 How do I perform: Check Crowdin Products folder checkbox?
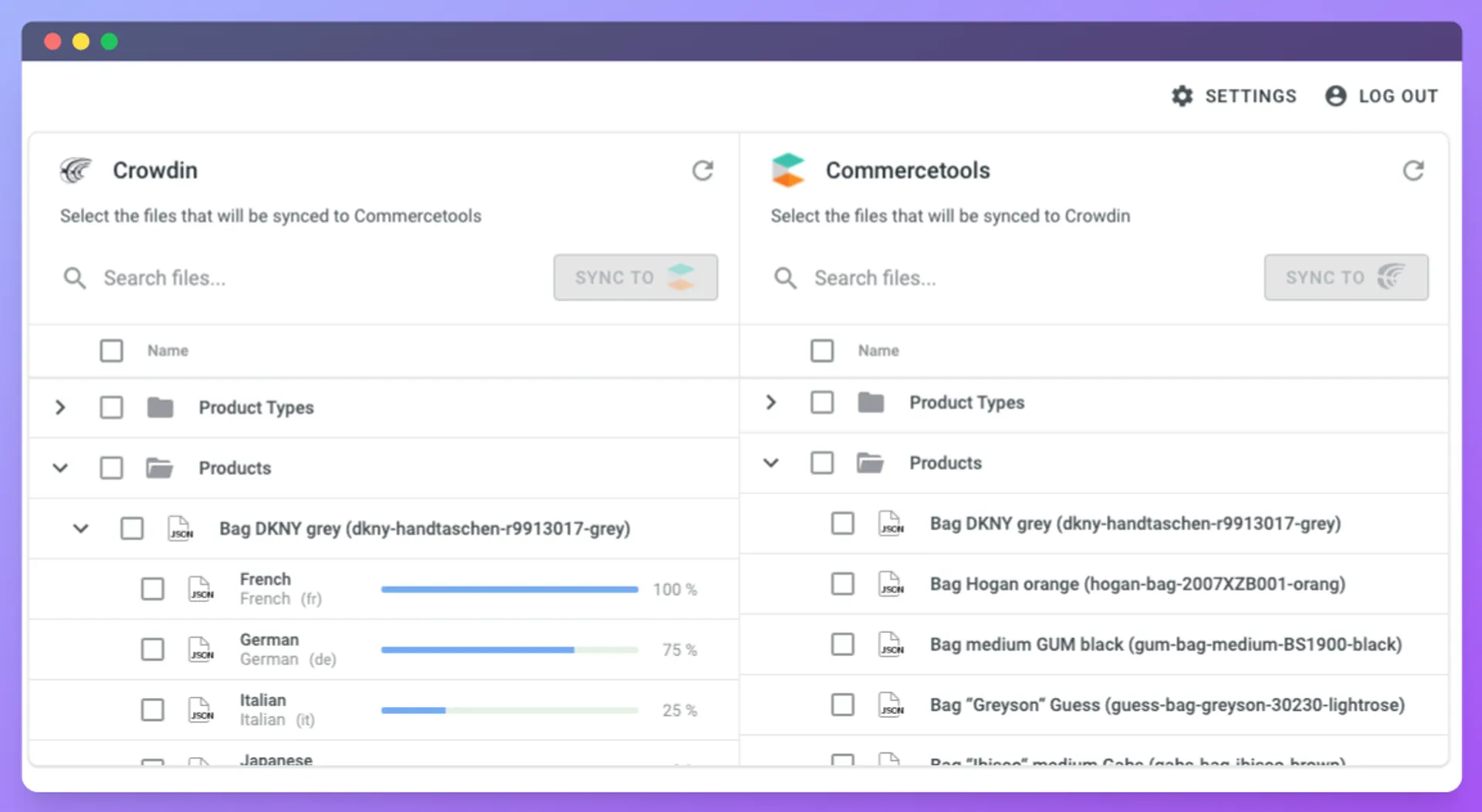coord(111,468)
